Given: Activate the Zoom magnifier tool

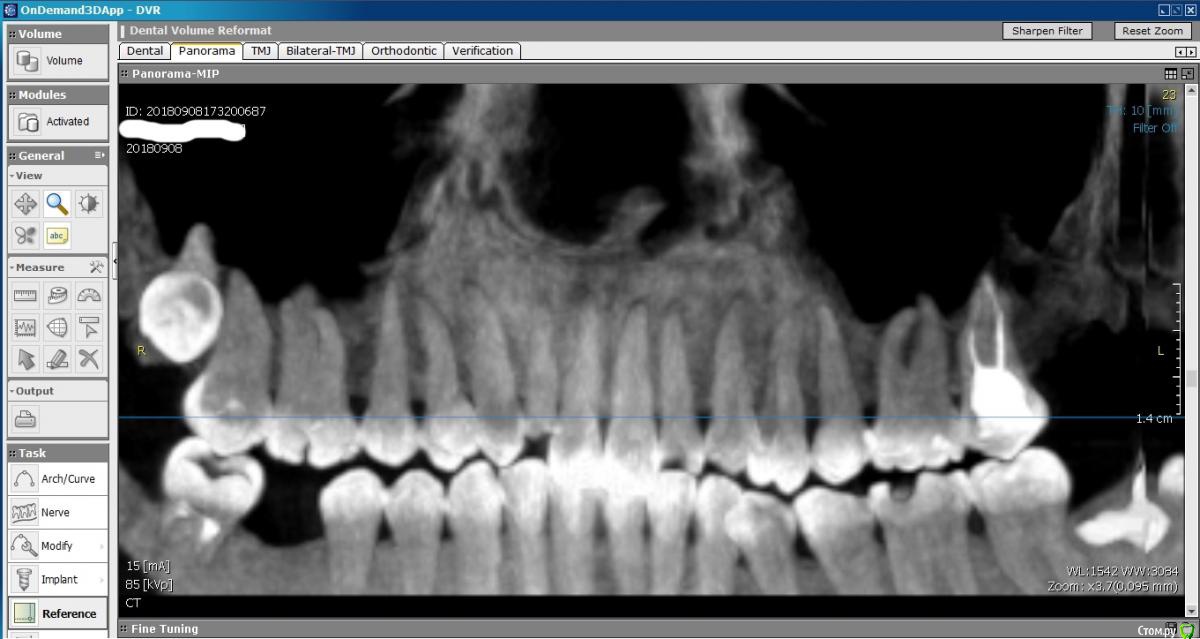Looking at the screenshot, I should (x=58, y=204).
